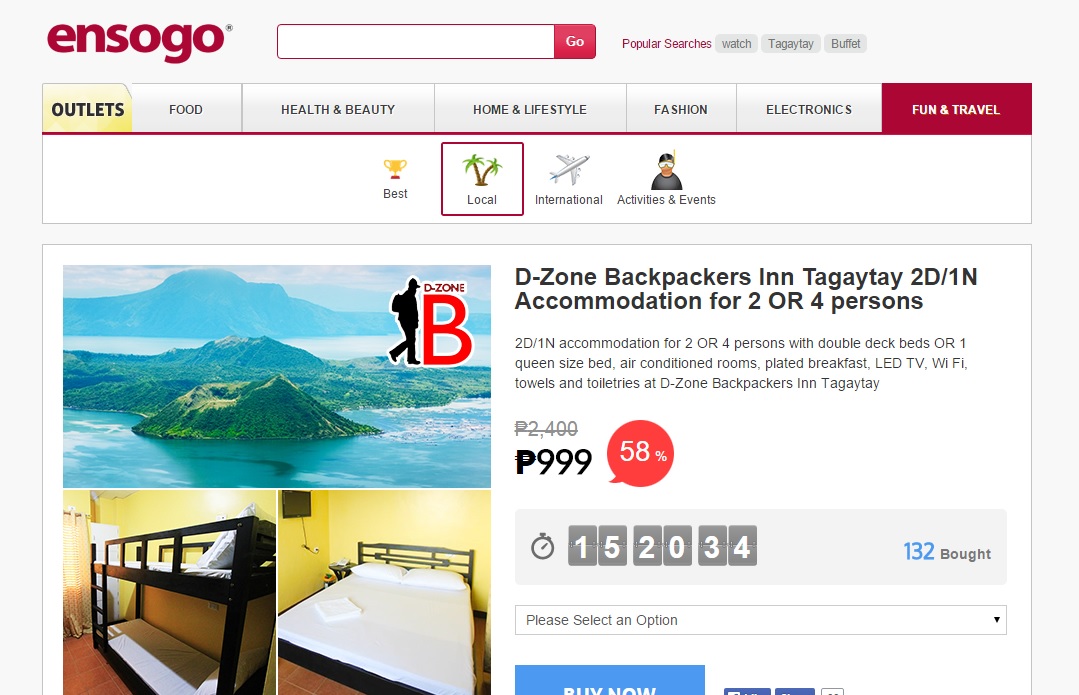Click the BUY NOW button
Viewport: 1079px width, 695px height.
pos(610,681)
